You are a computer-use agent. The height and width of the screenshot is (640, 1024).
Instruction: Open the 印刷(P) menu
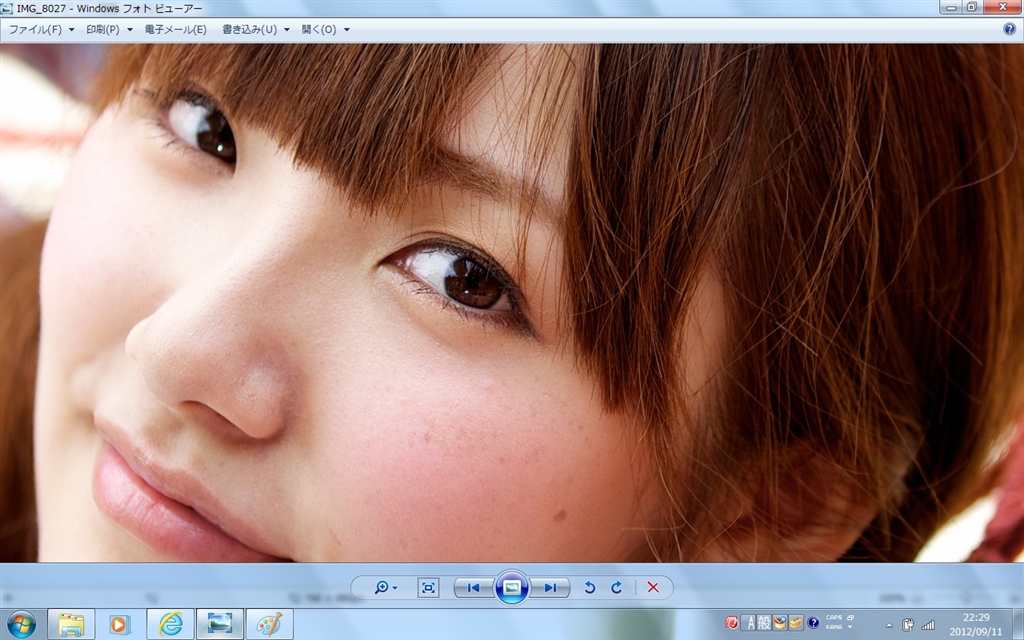click(109, 29)
